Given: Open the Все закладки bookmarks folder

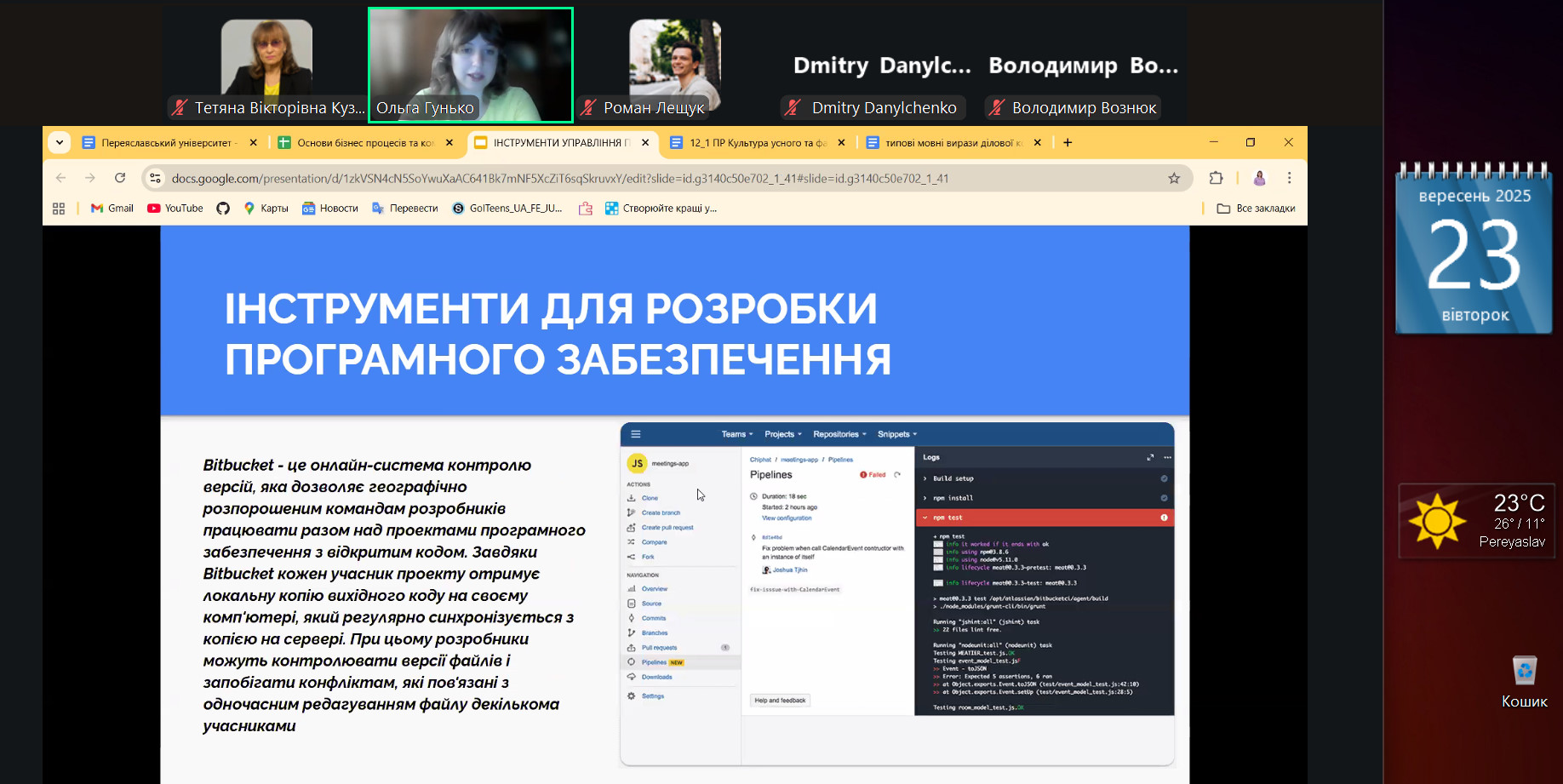Looking at the screenshot, I should pos(1256,209).
